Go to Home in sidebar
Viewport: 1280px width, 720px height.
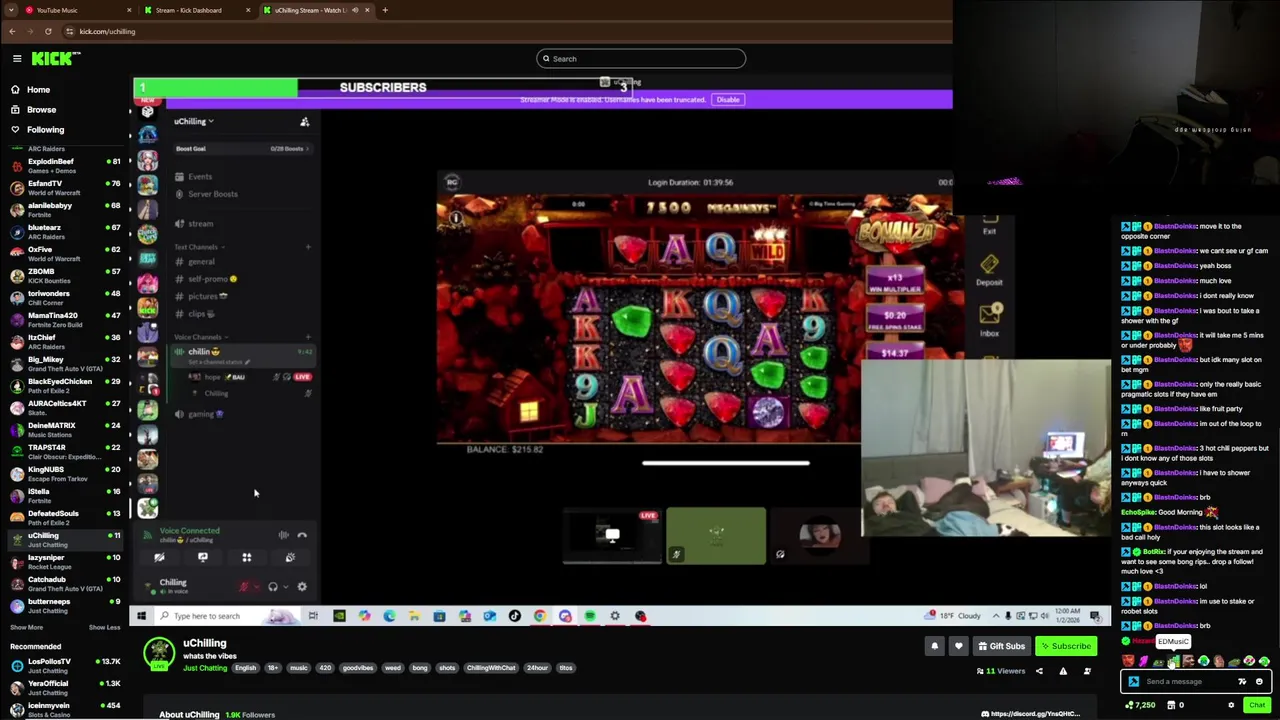click(38, 89)
